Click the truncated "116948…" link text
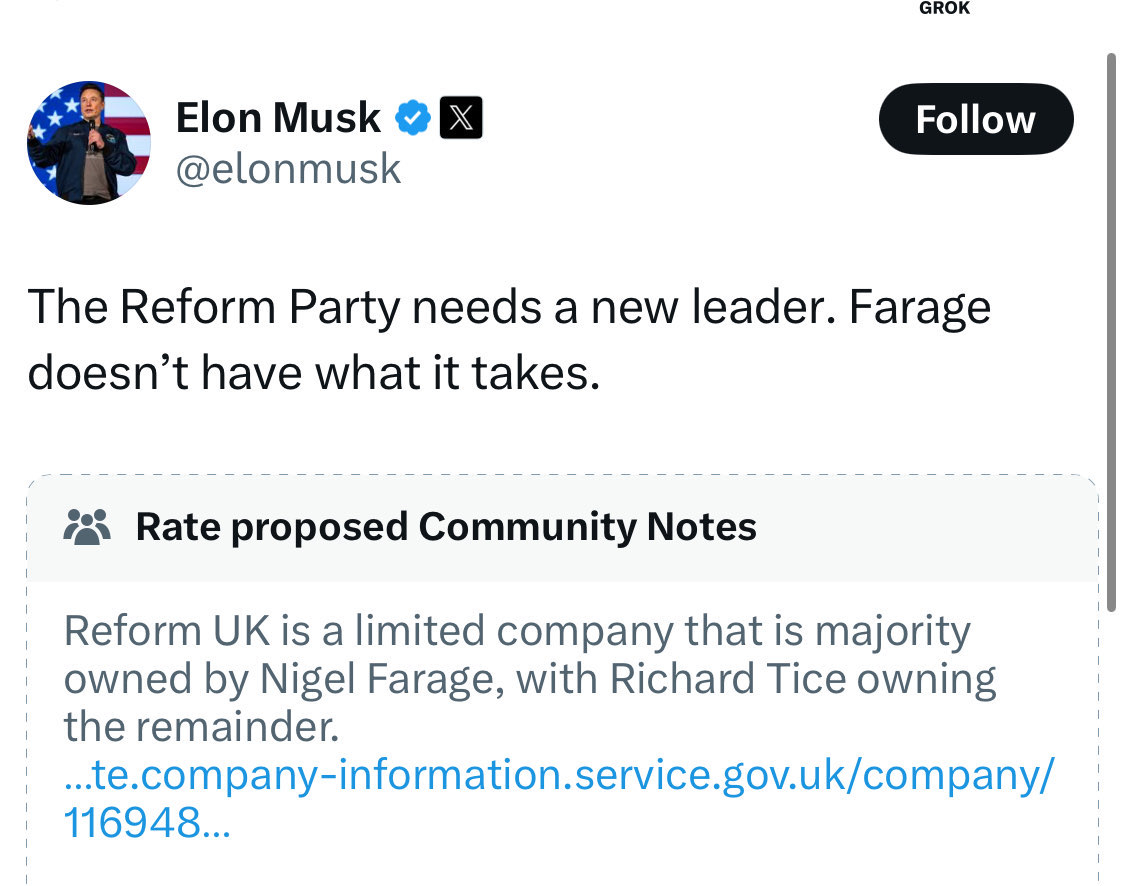This screenshot has height=886, width=1125. [x=146, y=823]
